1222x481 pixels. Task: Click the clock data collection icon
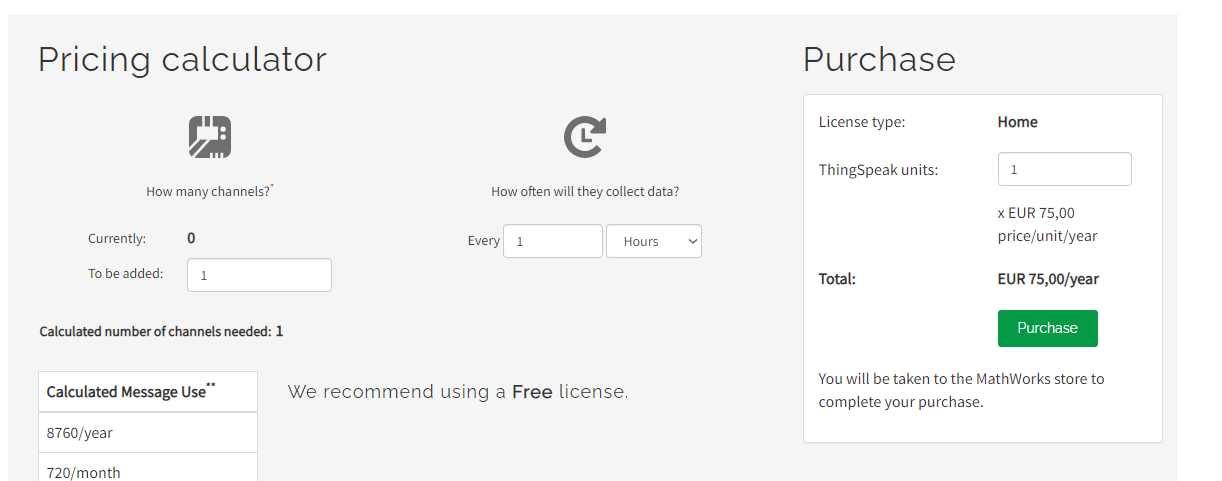tap(585, 137)
